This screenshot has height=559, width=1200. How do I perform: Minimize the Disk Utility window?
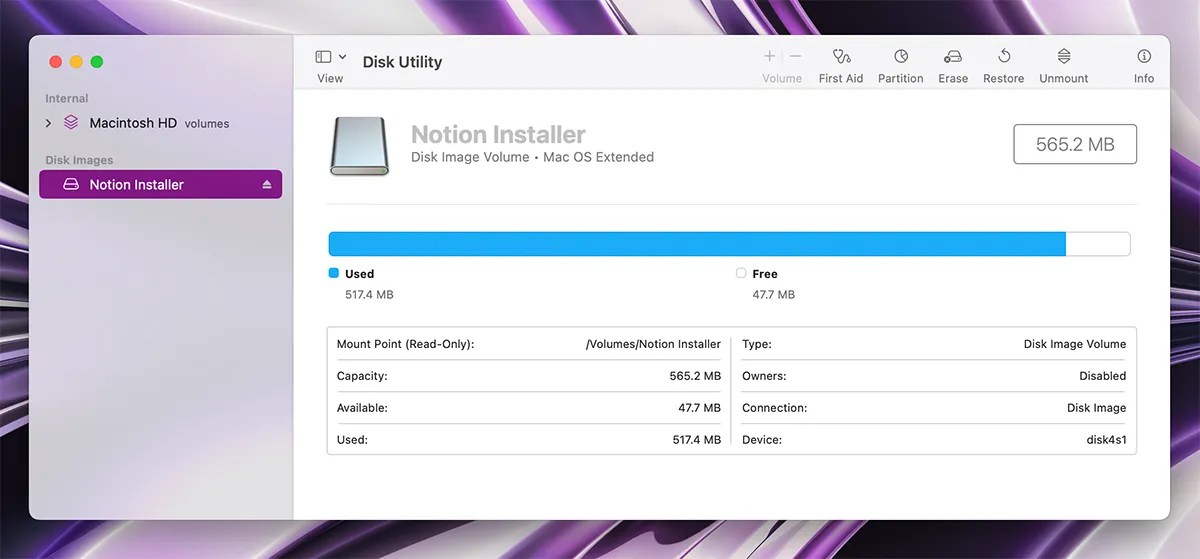pos(76,62)
